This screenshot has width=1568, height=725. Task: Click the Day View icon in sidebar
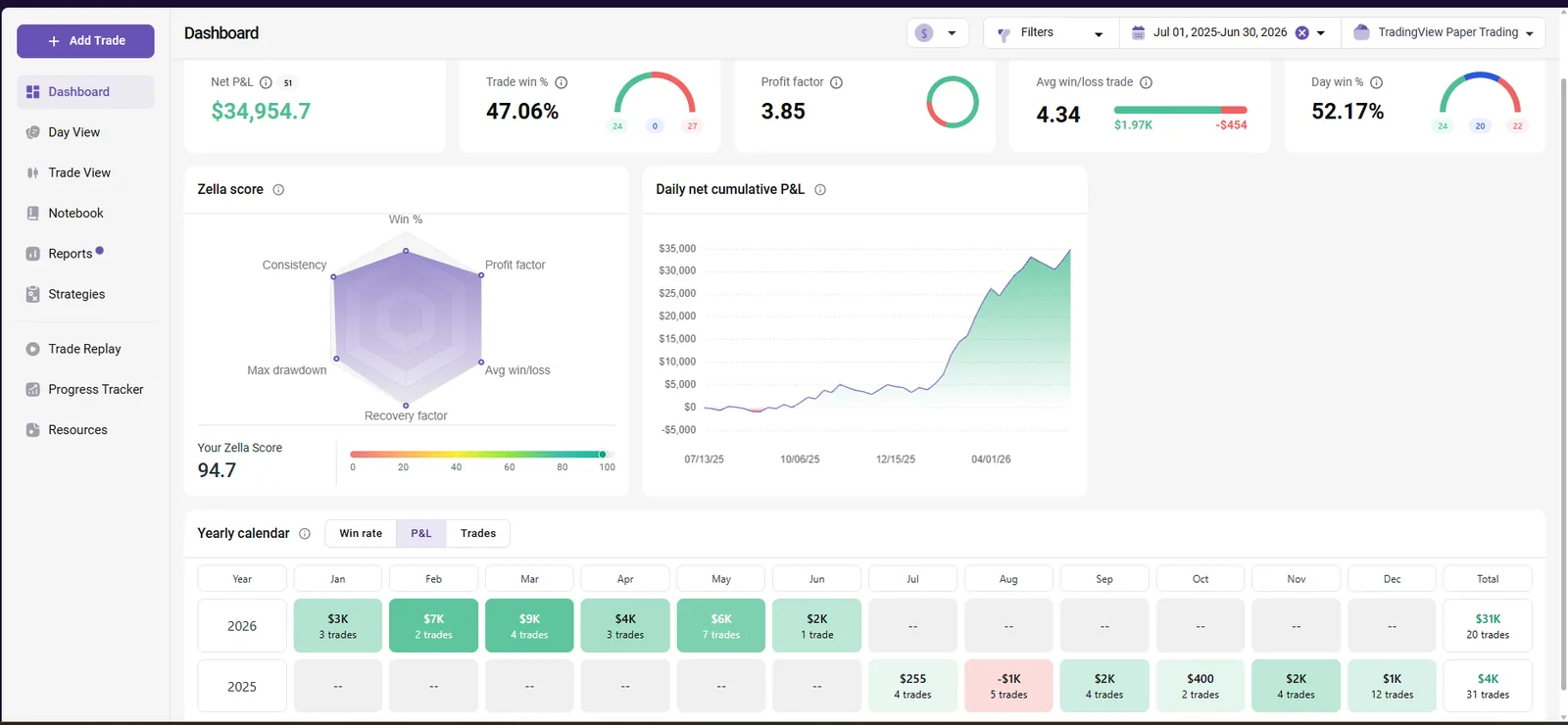(32, 132)
